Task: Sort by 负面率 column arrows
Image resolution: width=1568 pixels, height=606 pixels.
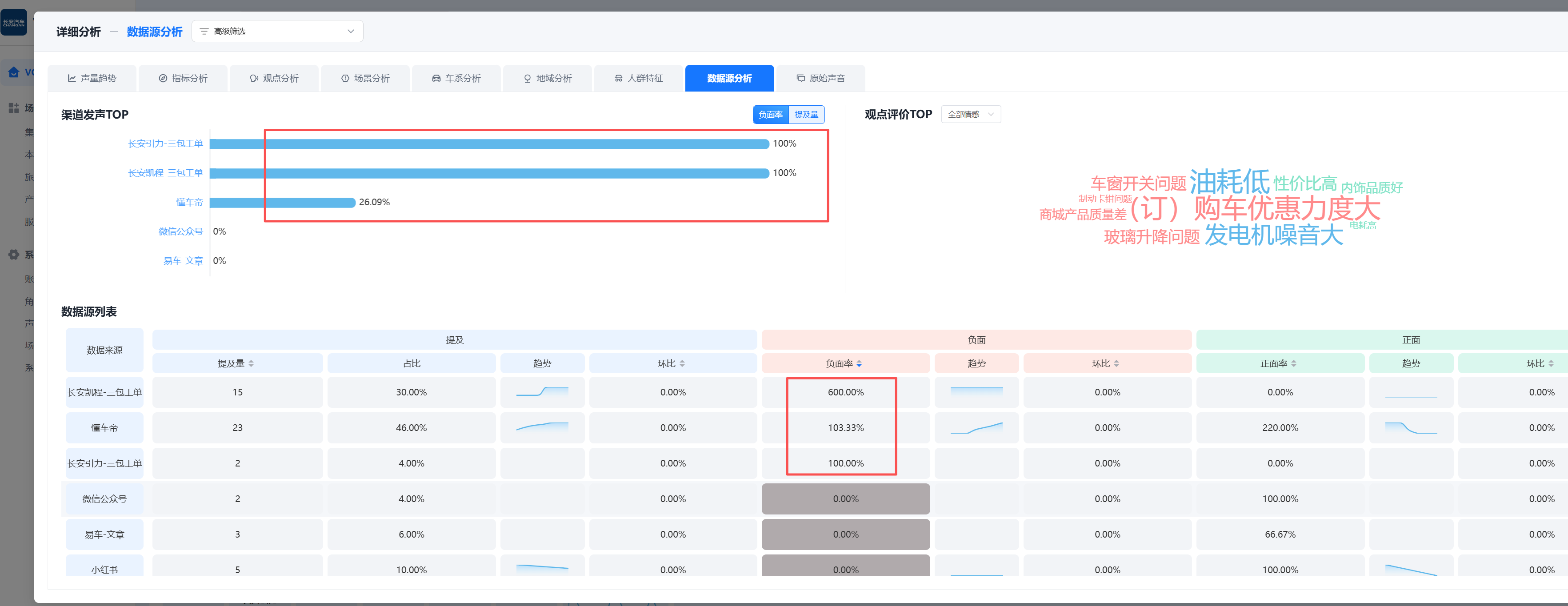Action: coord(859,363)
